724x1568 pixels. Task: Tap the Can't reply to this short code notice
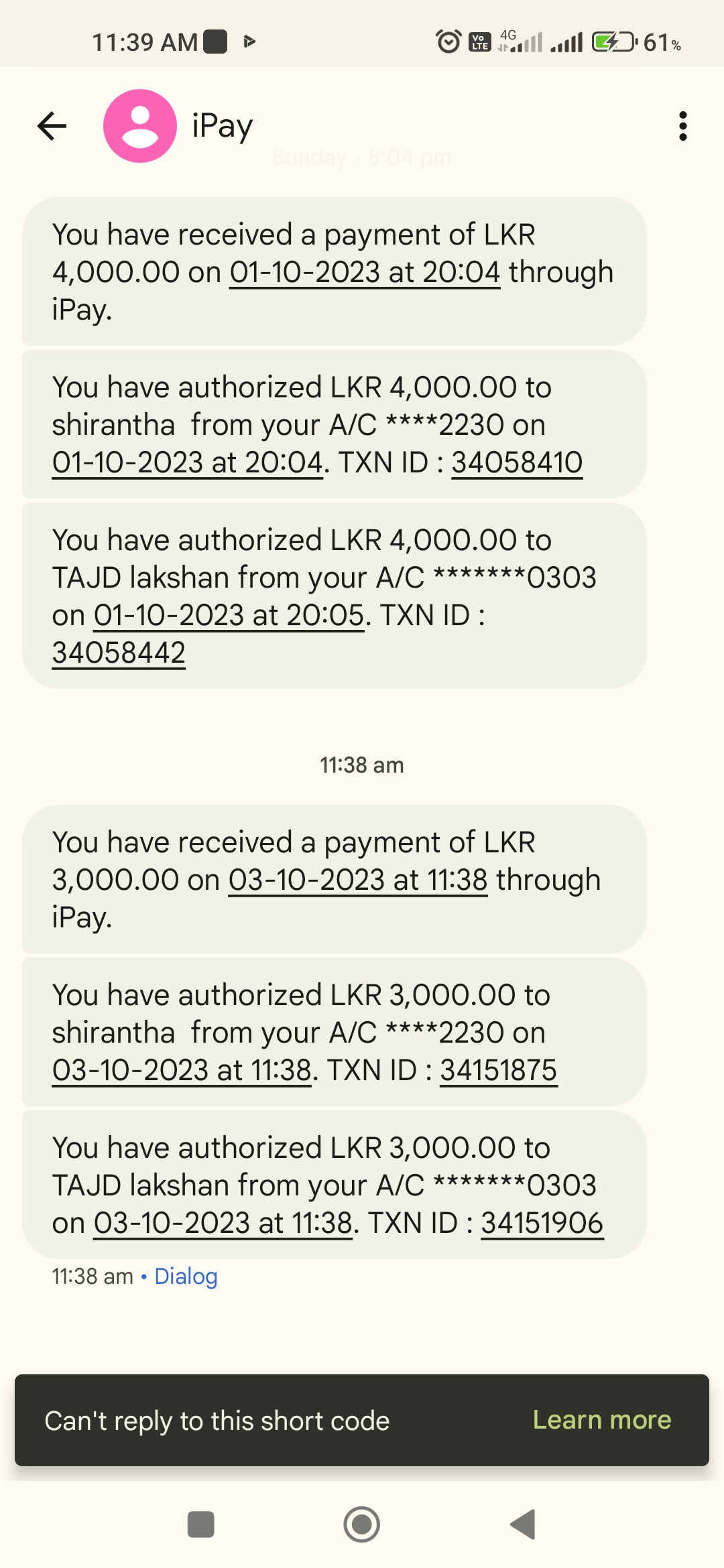tap(217, 1421)
